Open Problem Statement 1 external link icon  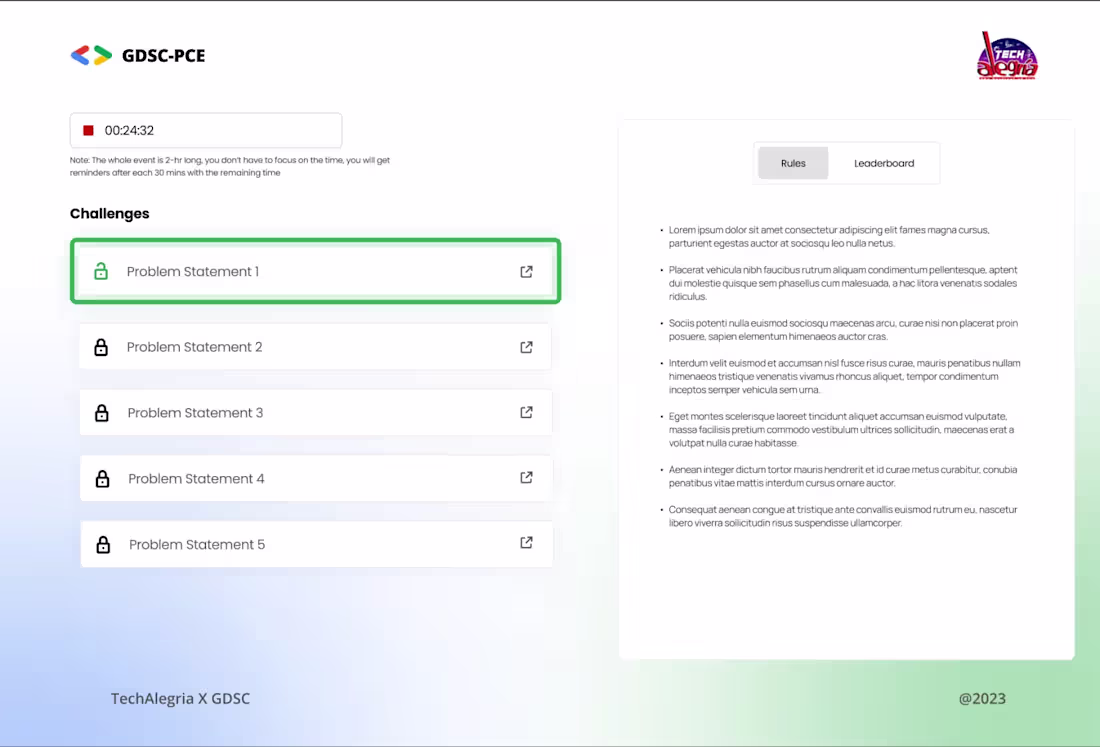(526, 272)
